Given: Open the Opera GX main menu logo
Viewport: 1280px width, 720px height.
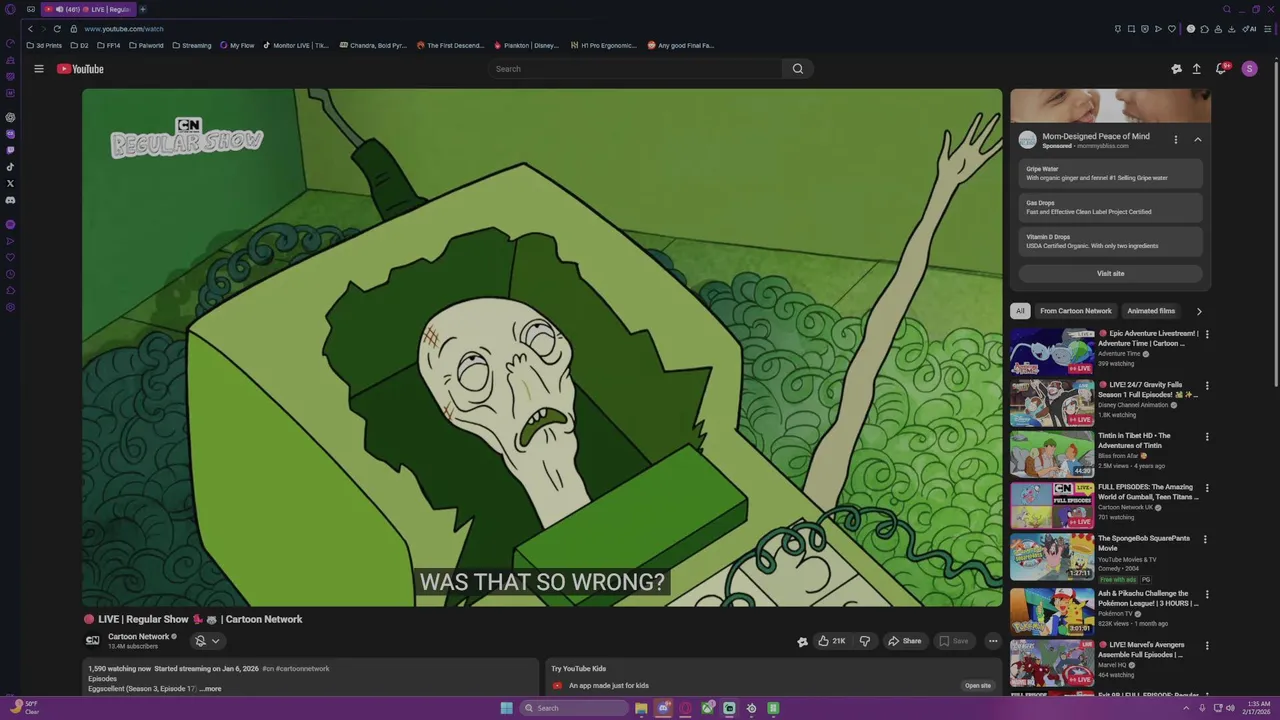Looking at the screenshot, I should click(10, 9).
